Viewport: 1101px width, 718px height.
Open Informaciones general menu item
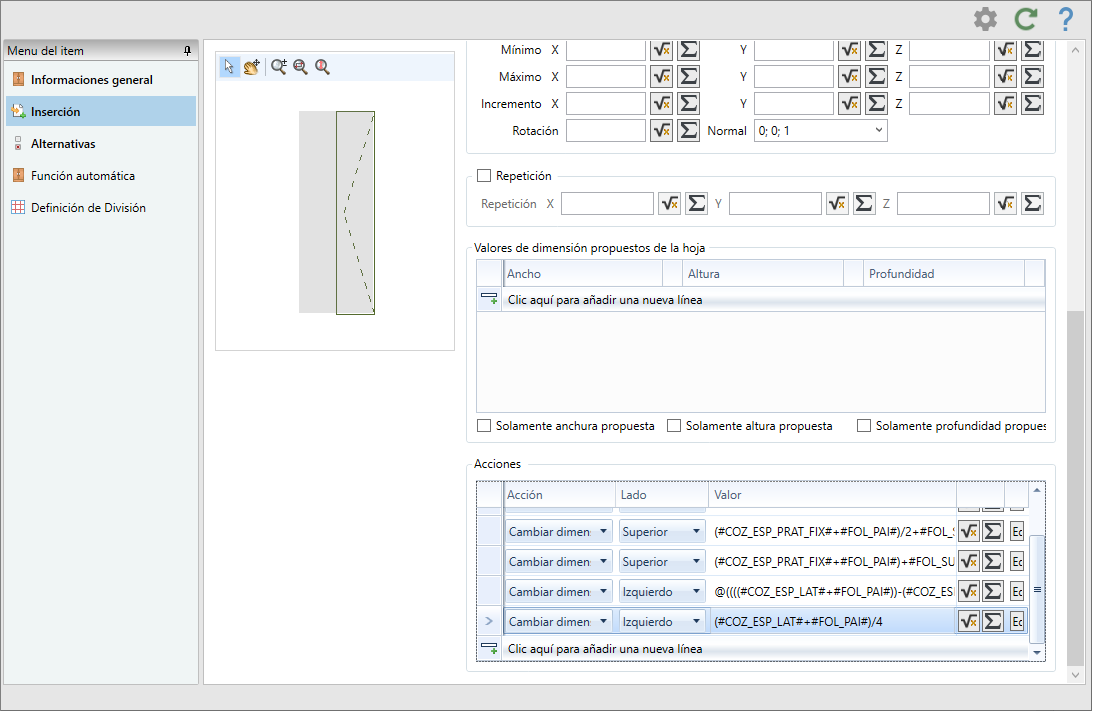[91, 80]
